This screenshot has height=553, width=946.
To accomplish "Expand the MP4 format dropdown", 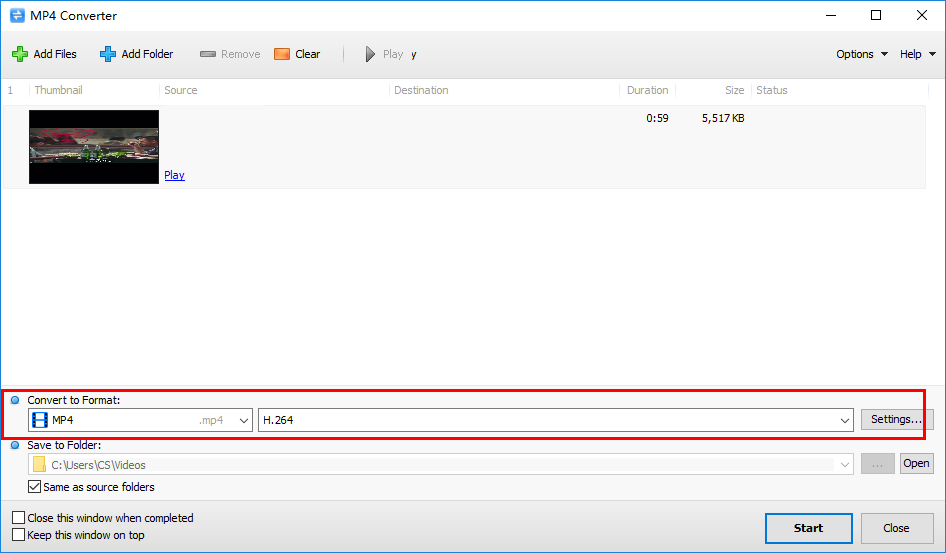I will click(244, 420).
